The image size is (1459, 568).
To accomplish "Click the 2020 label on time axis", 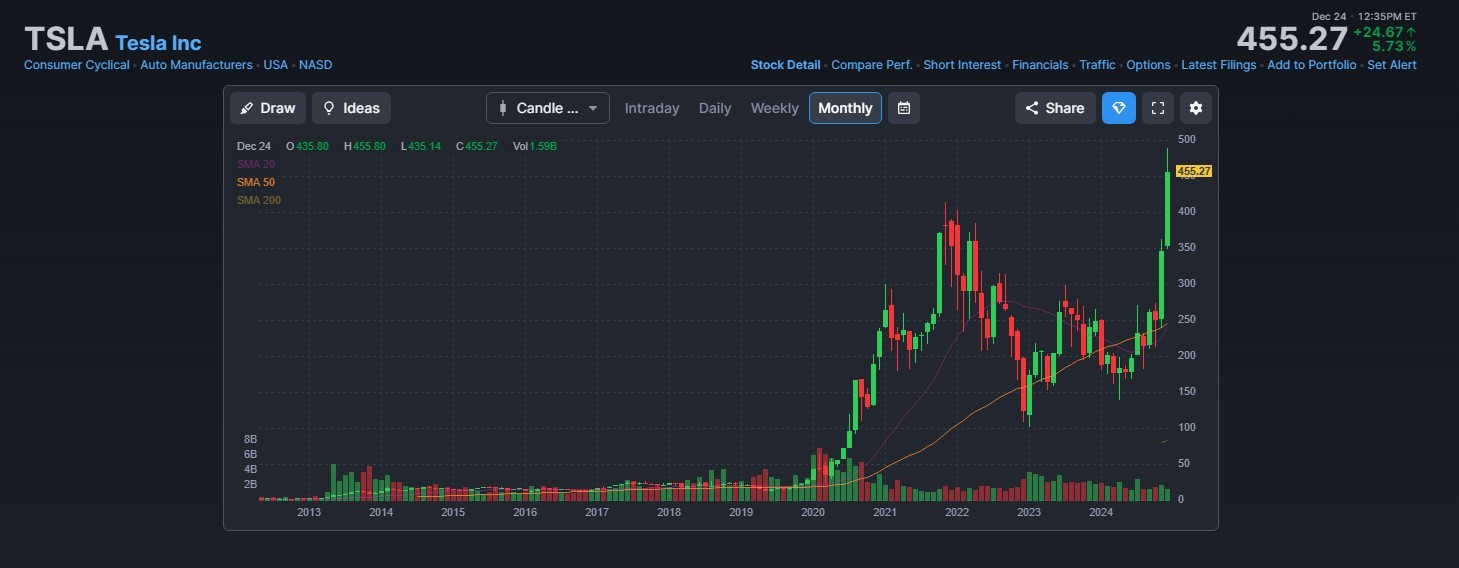I will 813,512.
